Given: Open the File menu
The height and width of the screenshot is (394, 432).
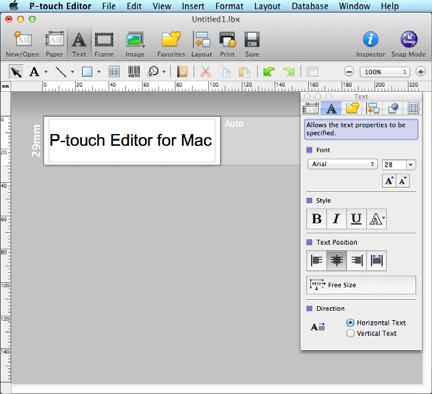Looking at the screenshot, I should tap(109, 6).
